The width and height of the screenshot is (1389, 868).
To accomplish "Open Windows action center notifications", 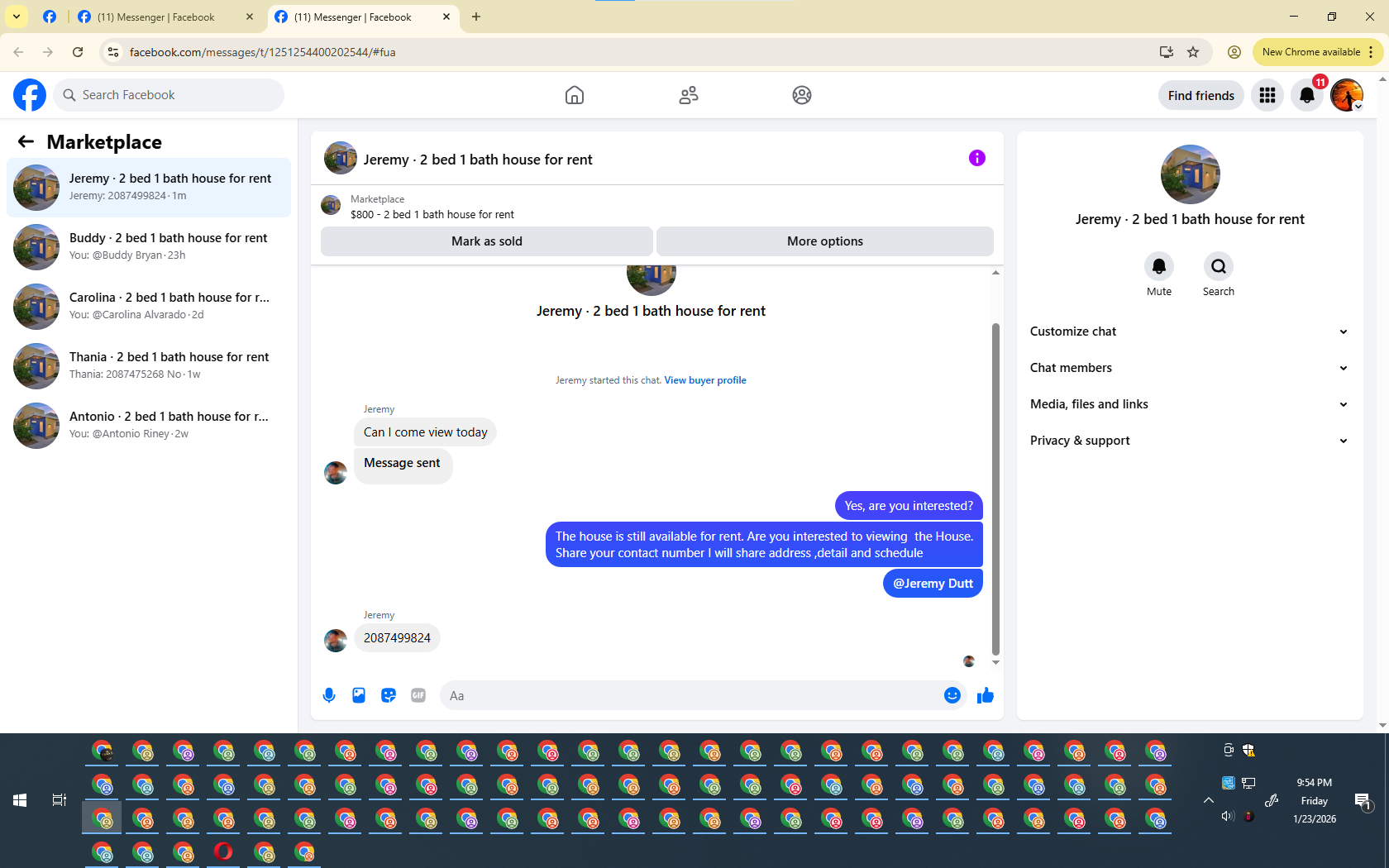I will coord(1363,800).
